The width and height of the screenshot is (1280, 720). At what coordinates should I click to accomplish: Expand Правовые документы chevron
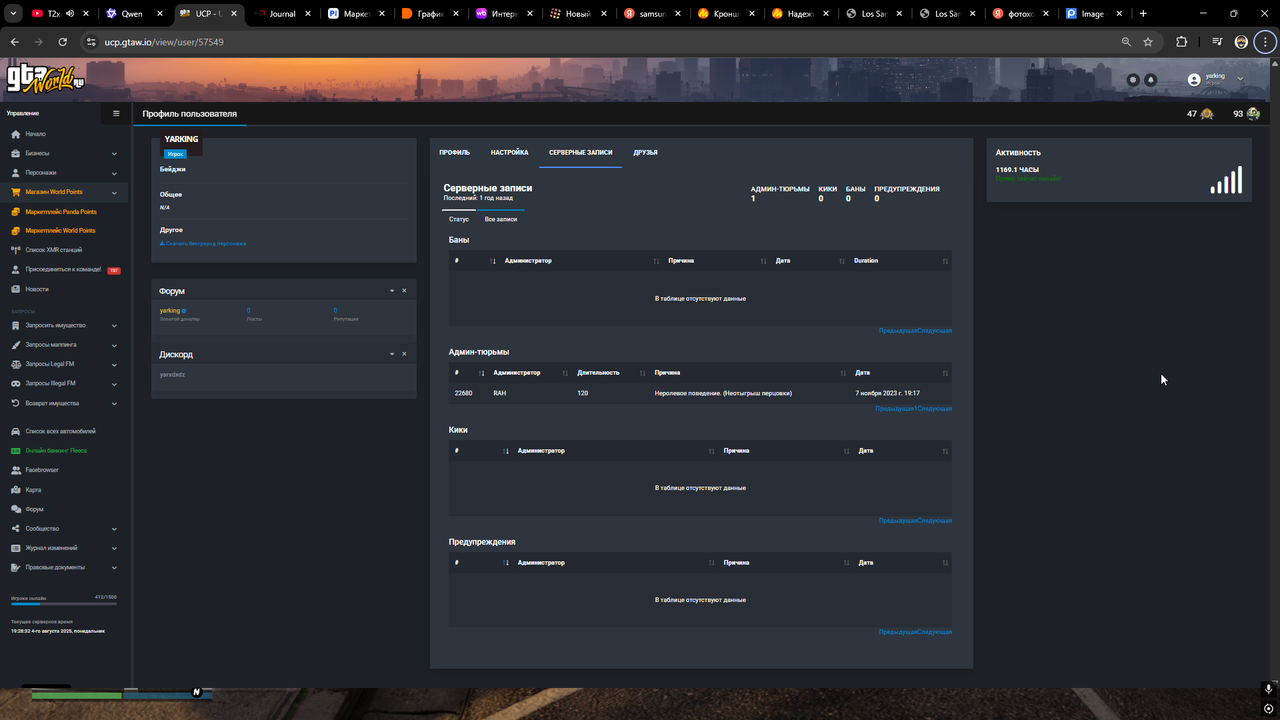tap(114, 568)
